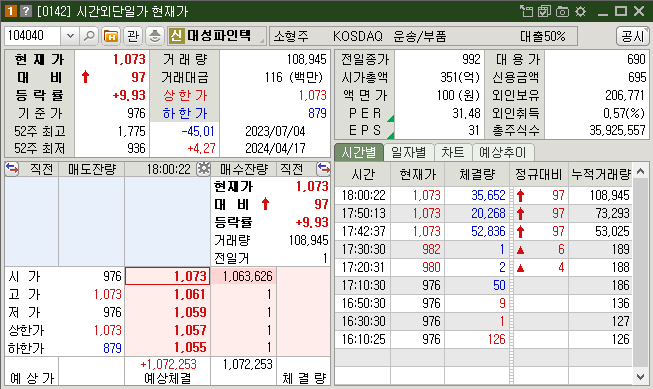Select the 16:10:25 trade row
Screen dimensions: 653x389
click(x=484, y=339)
